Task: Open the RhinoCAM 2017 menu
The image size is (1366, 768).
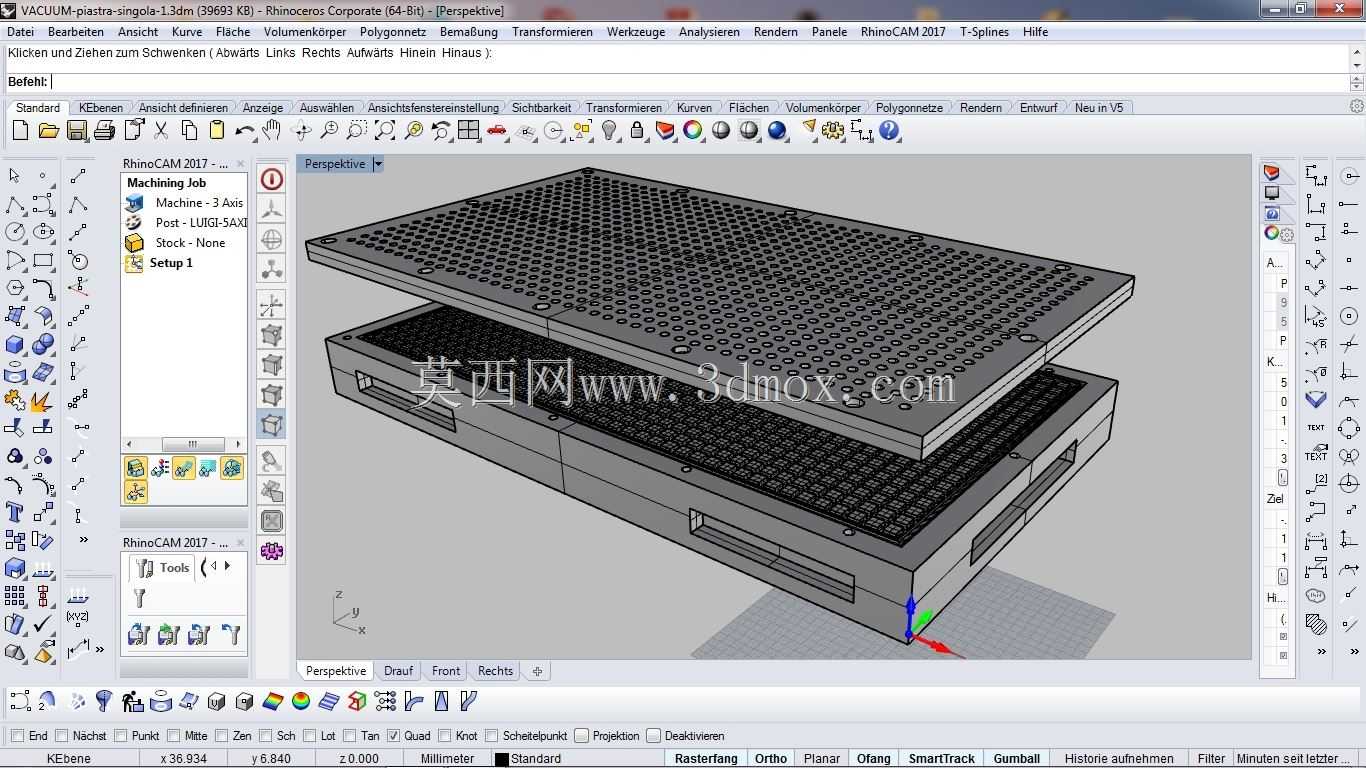Action: (903, 32)
